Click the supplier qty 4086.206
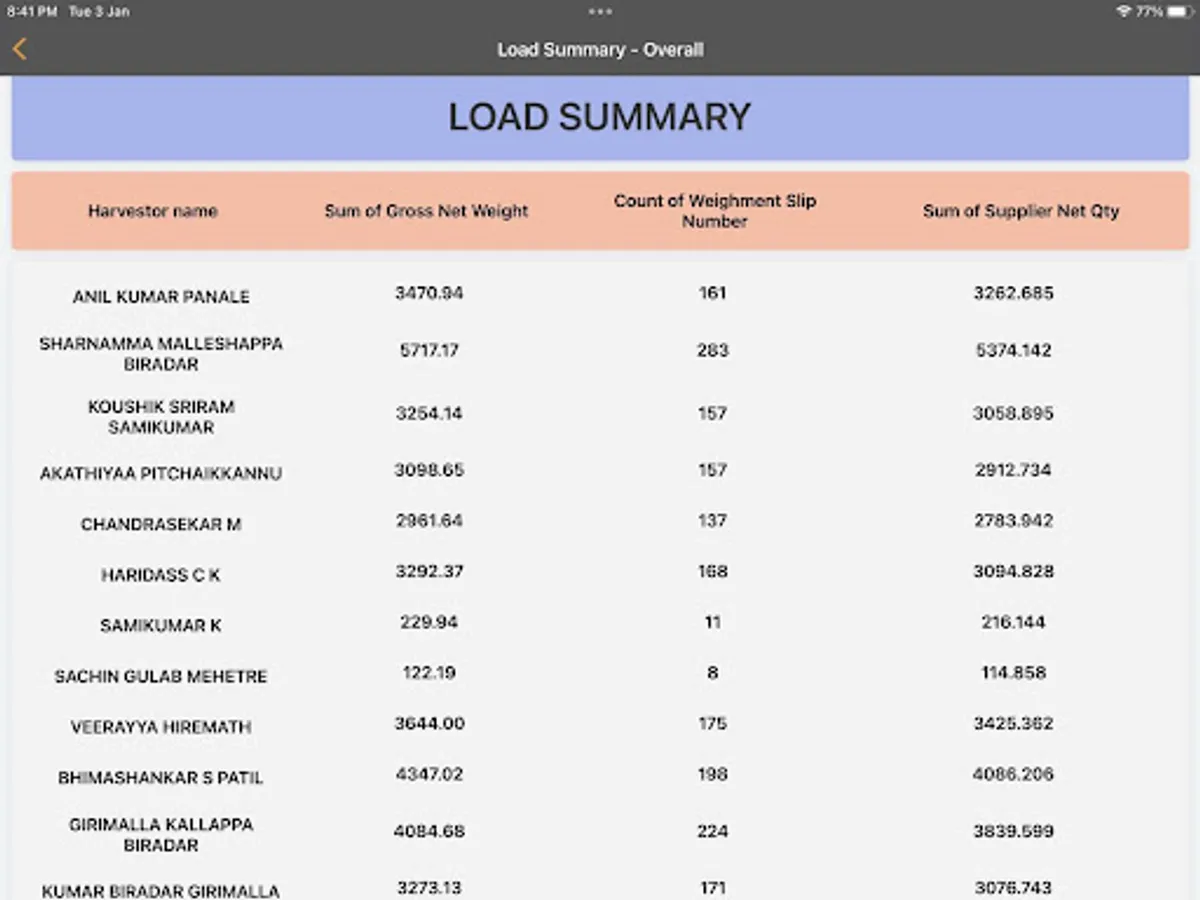This screenshot has height=900, width=1200. coord(1013,774)
